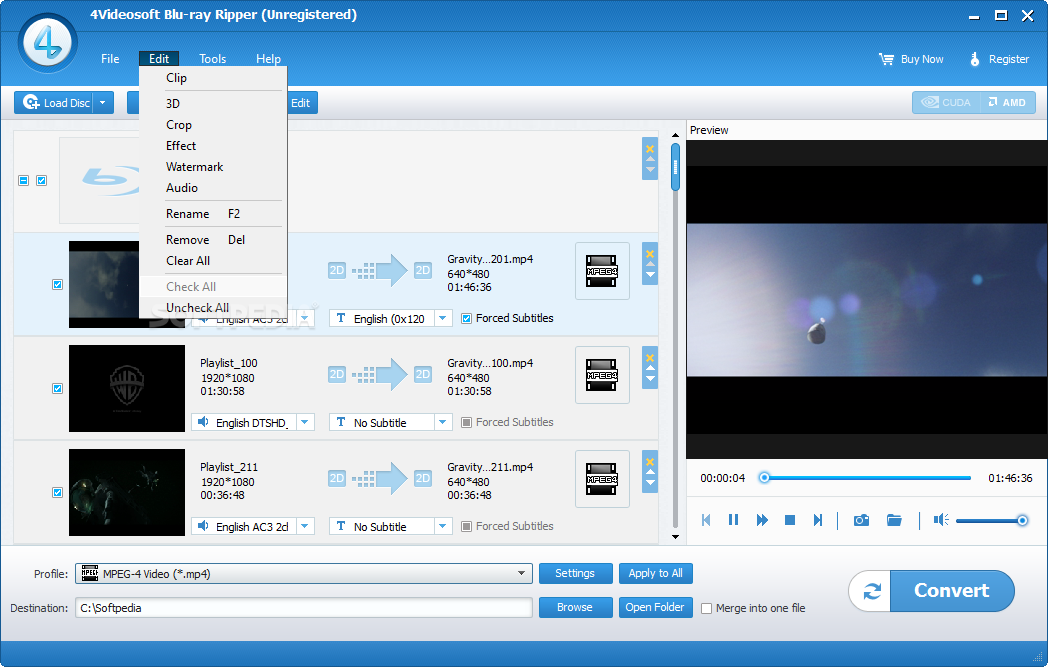
Task: Click the Destination path field
Action: click(303, 608)
